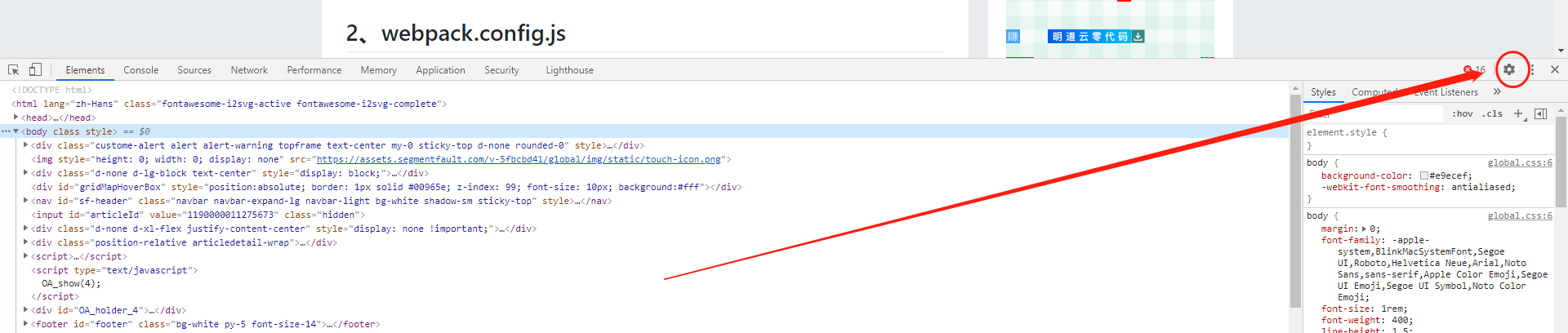Expand the OA_holder_4 div node

tap(26, 309)
